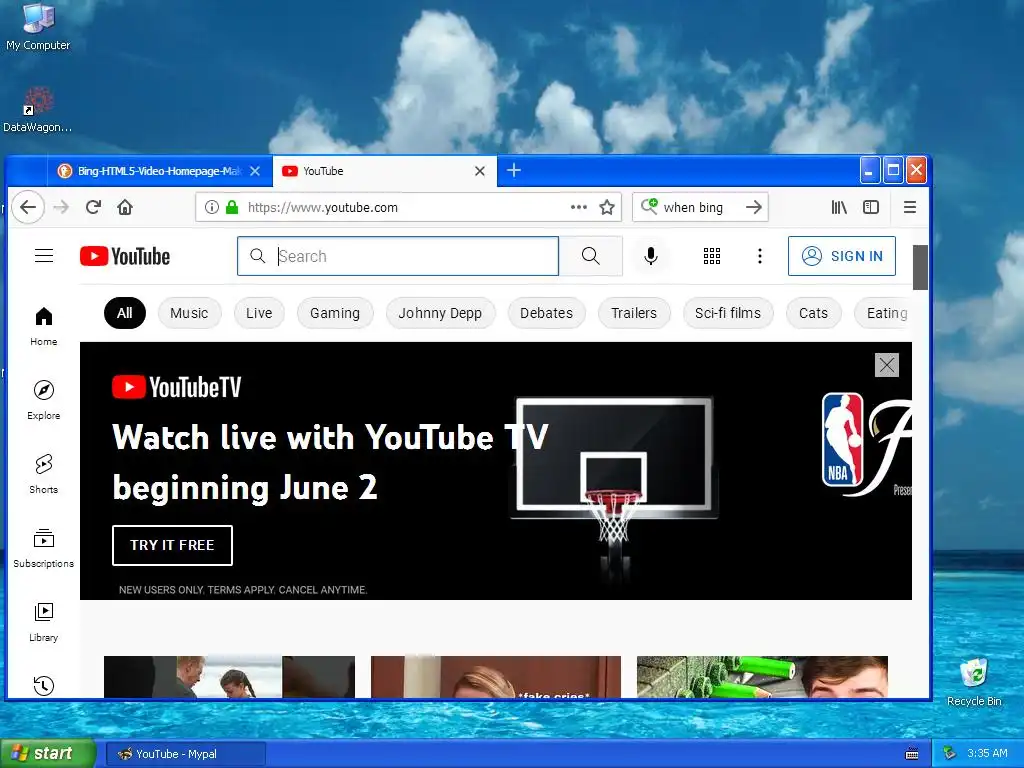Open Shorts in YouTube sidebar
The width and height of the screenshot is (1024, 768).
(44, 474)
